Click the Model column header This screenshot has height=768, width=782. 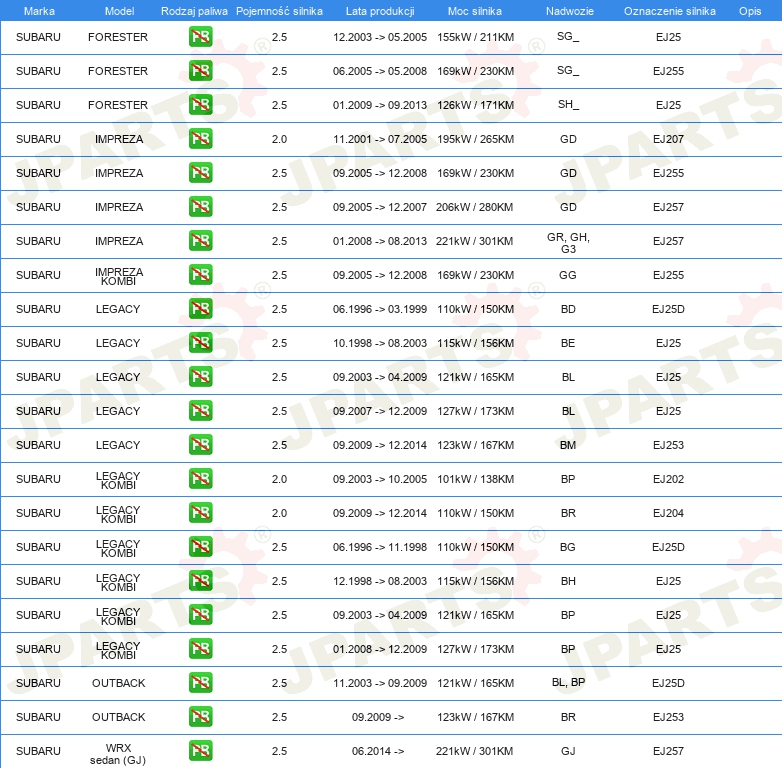coord(119,11)
